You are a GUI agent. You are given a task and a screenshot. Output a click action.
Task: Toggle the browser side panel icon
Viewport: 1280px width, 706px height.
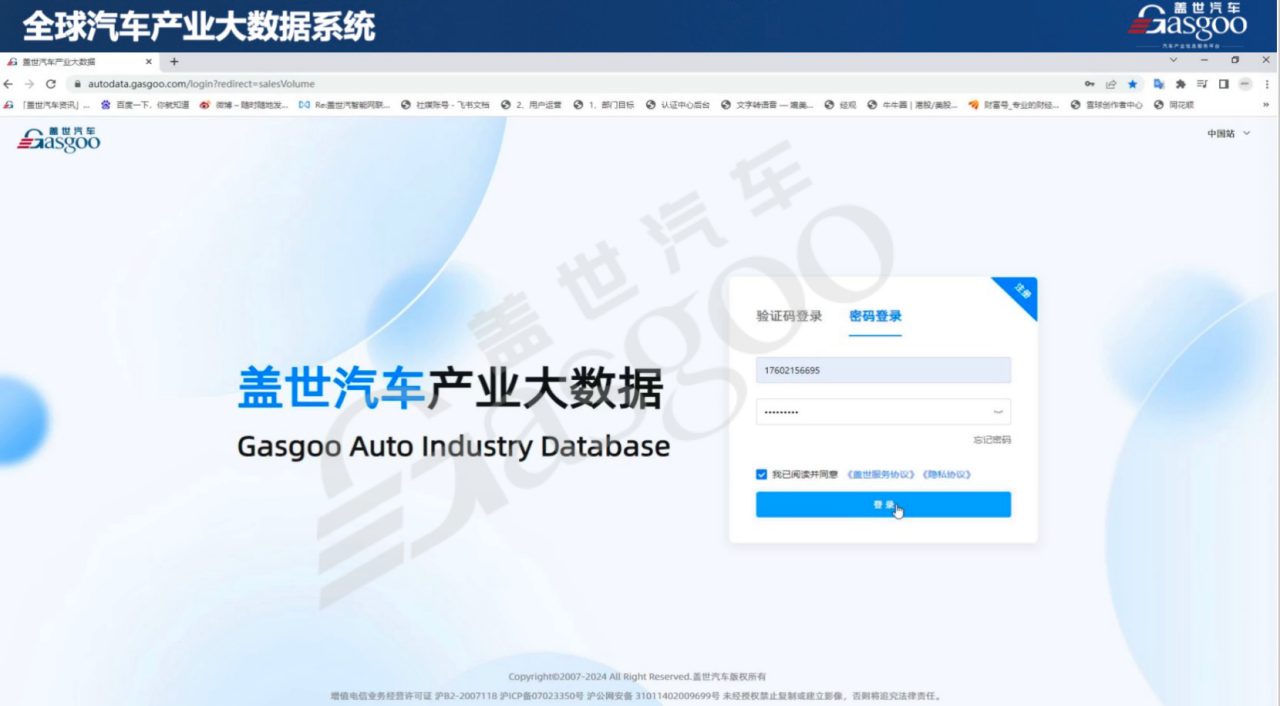1223,84
